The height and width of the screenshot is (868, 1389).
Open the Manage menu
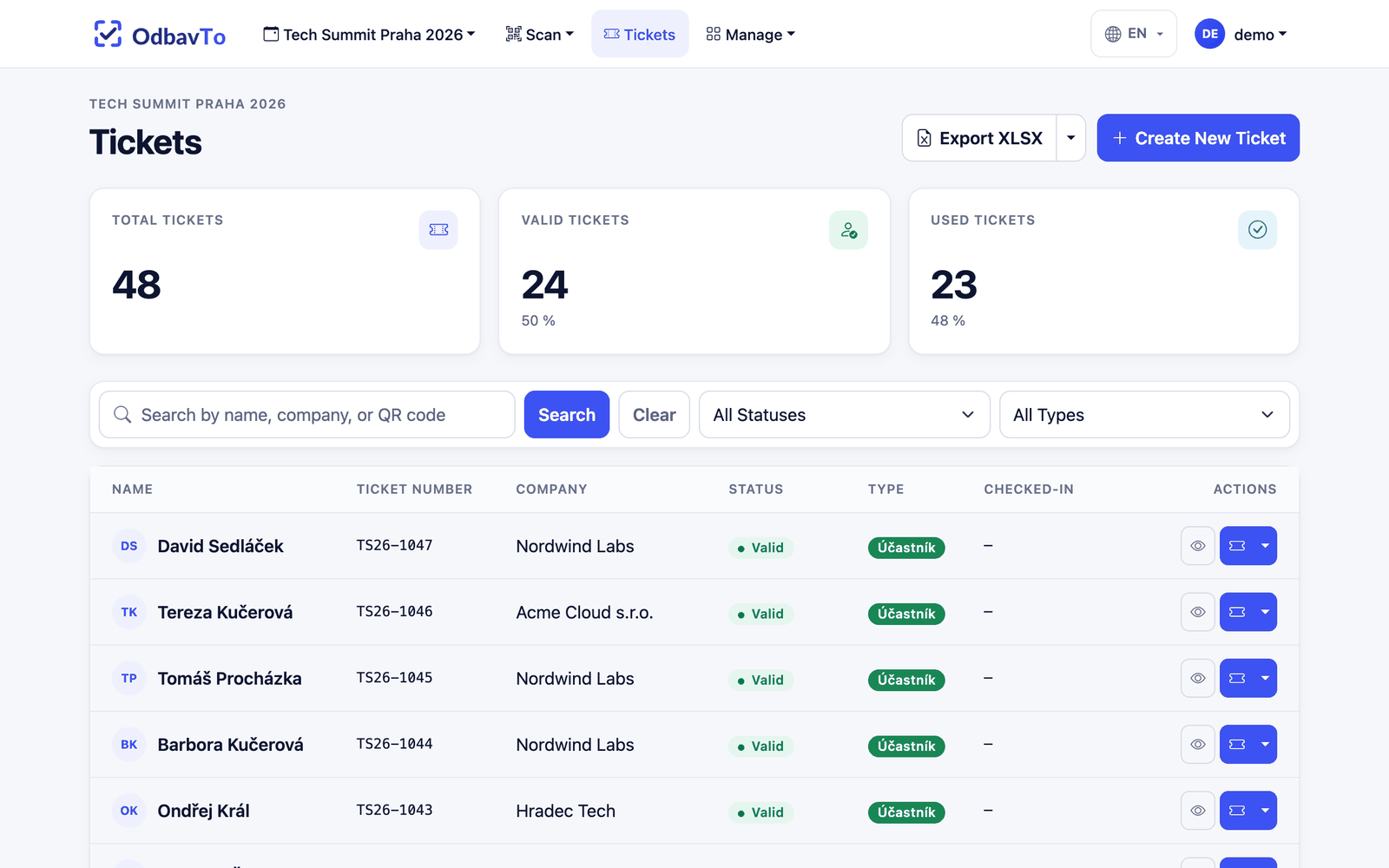(x=751, y=34)
